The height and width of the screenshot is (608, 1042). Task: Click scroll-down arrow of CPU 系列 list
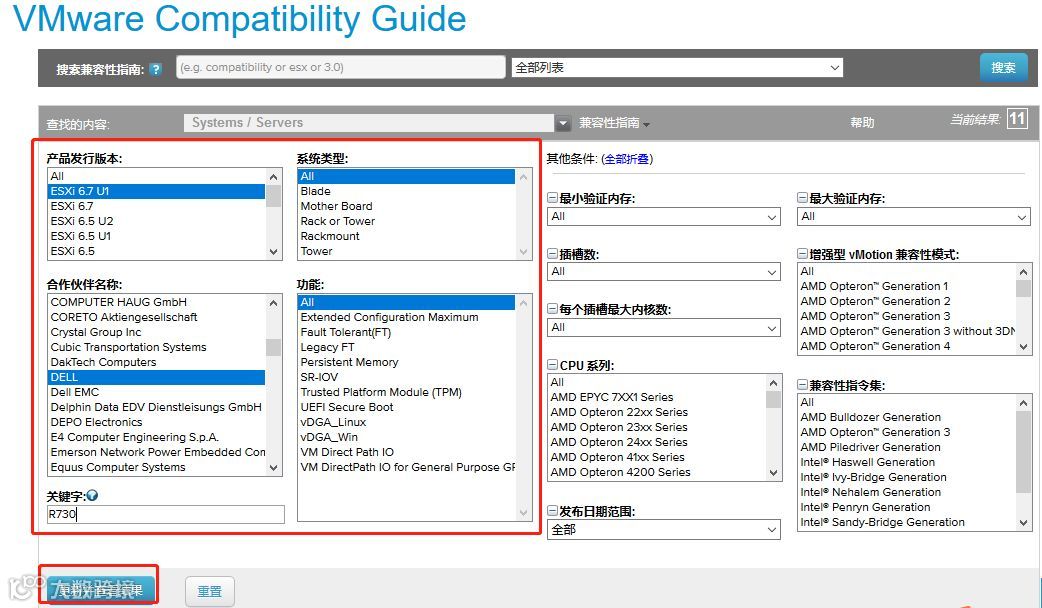point(774,472)
